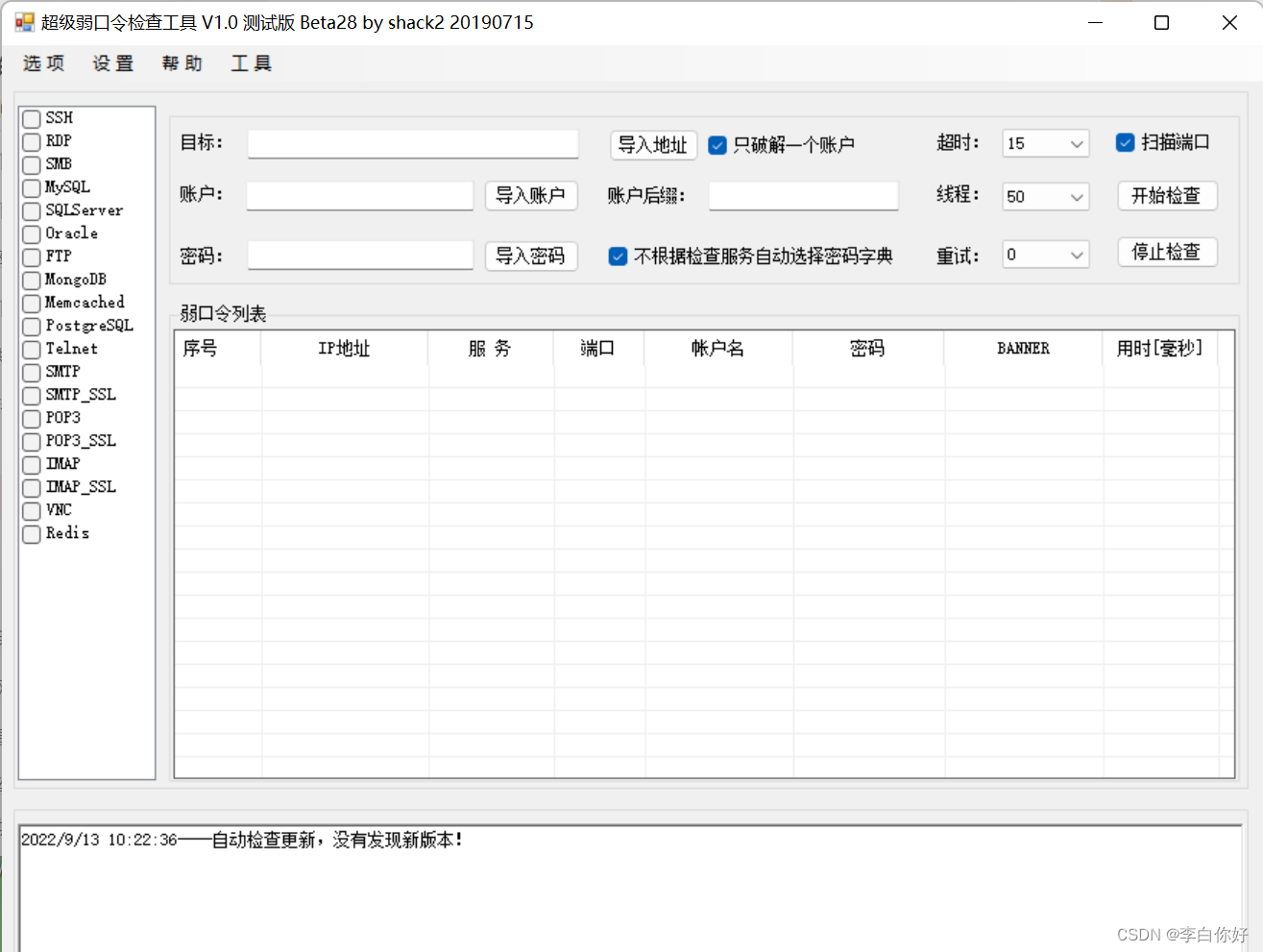This screenshot has height=952, width=1263.
Task: Select the PostgreSQL checkbox
Action: pos(32,326)
